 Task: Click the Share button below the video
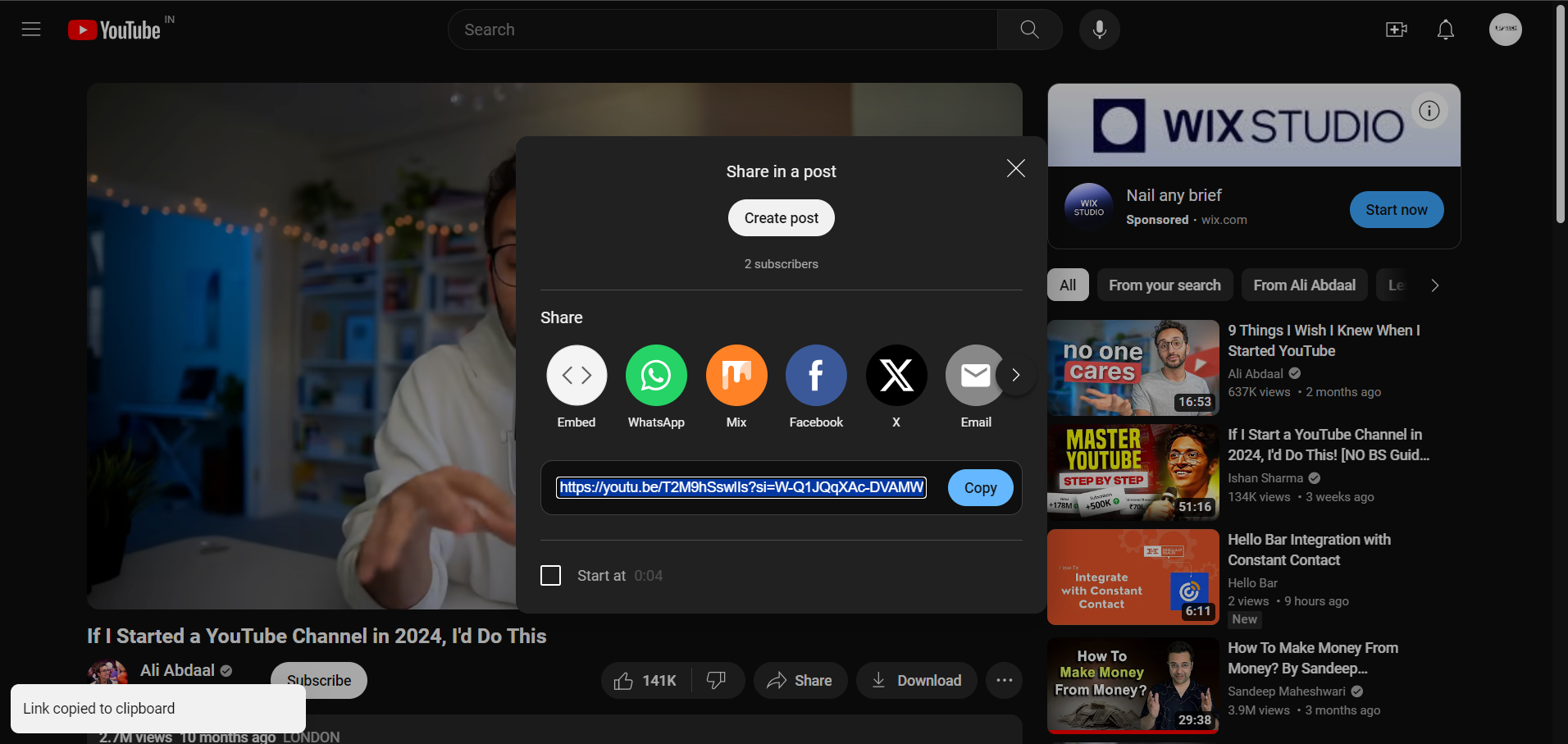pos(800,681)
